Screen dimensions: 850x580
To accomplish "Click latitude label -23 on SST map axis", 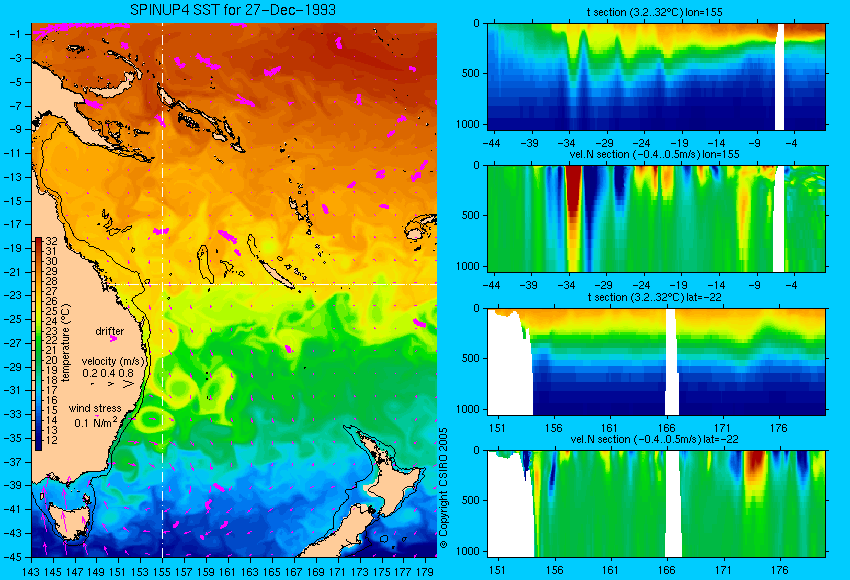I will point(13,295).
